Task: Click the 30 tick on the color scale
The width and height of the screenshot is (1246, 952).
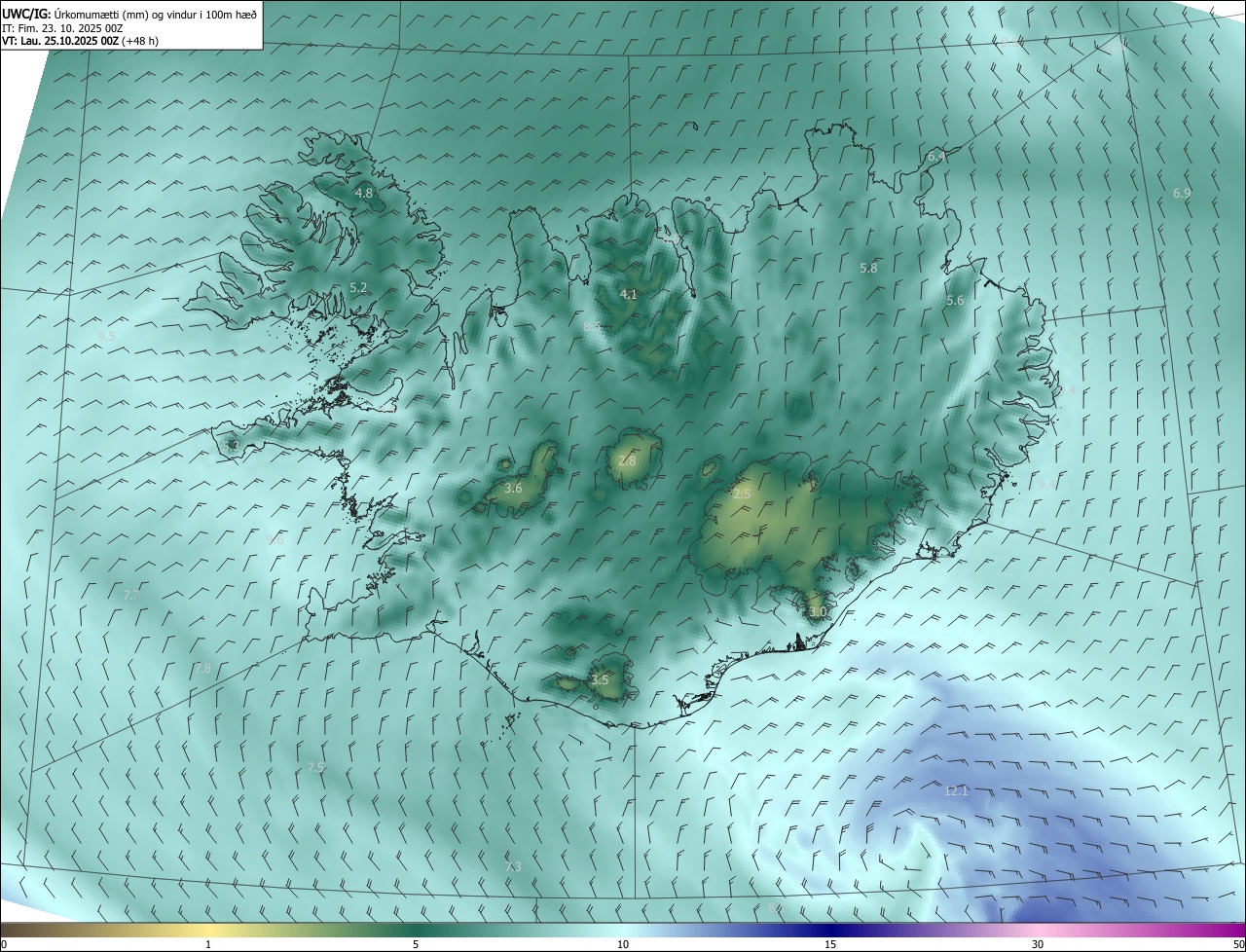Action: point(1038,945)
